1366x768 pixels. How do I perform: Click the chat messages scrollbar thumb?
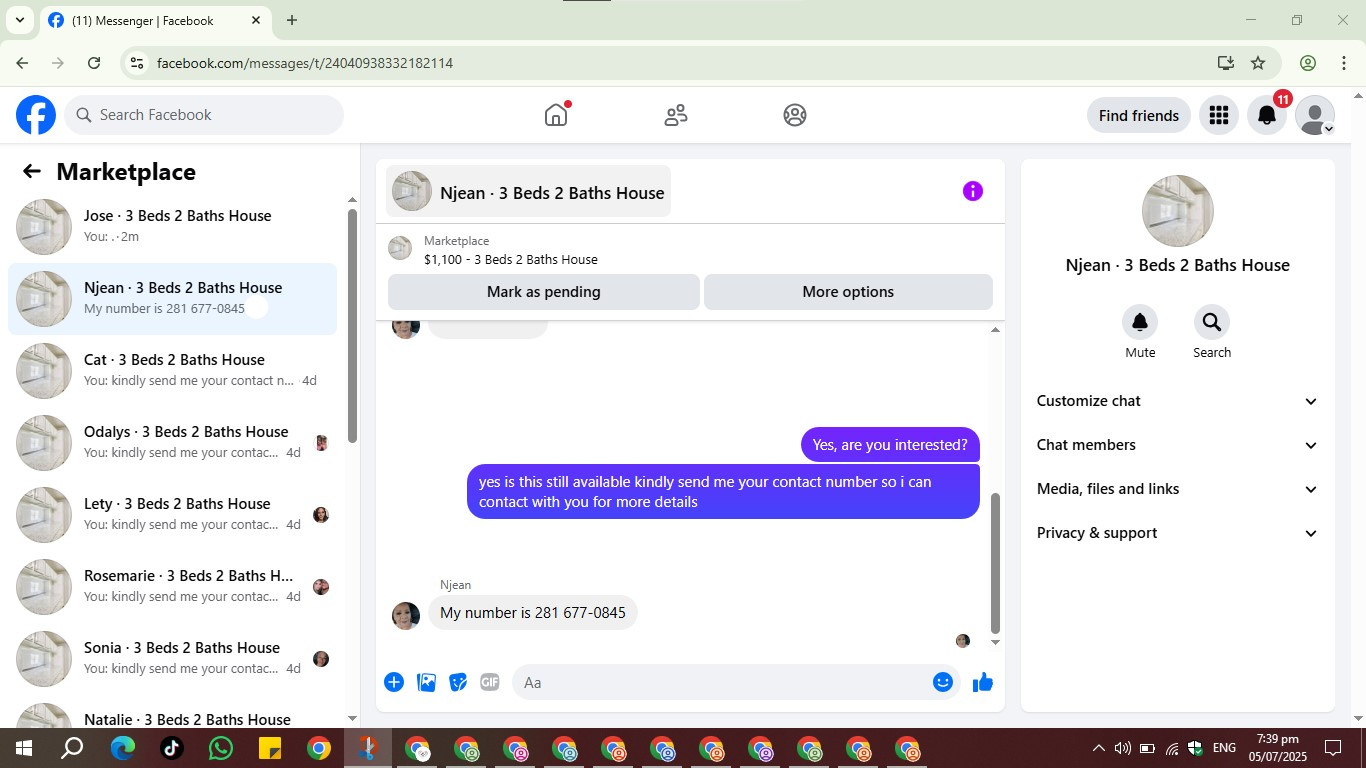coord(995,564)
